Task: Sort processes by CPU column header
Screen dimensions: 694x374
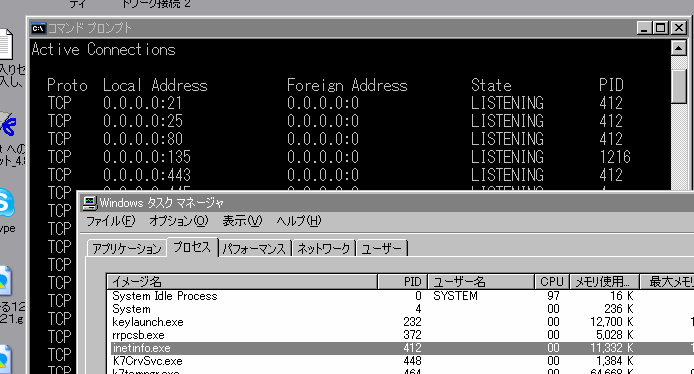Action: 552,281
